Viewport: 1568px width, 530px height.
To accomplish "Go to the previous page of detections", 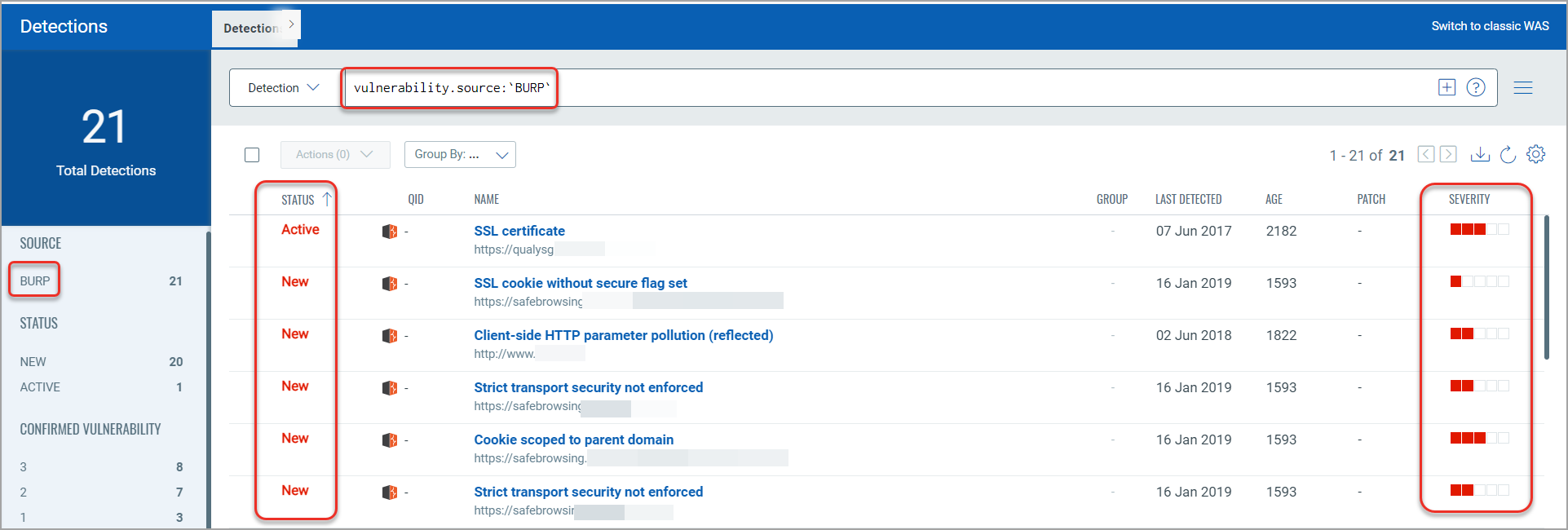I will point(1426,154).
